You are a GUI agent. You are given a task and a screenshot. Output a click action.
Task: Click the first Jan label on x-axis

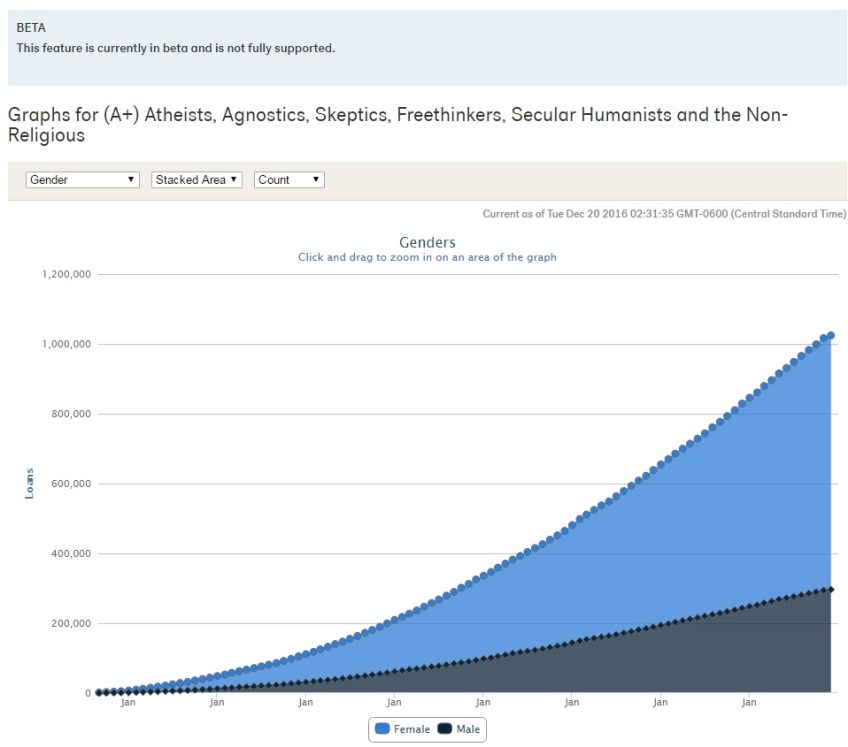click(128, 703)
